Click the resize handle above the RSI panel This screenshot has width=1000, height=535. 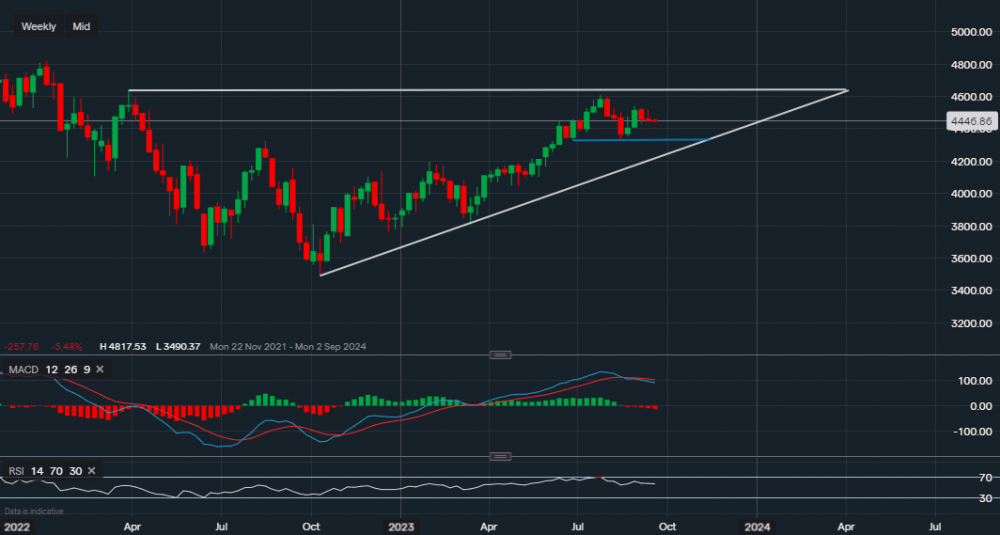500,457
